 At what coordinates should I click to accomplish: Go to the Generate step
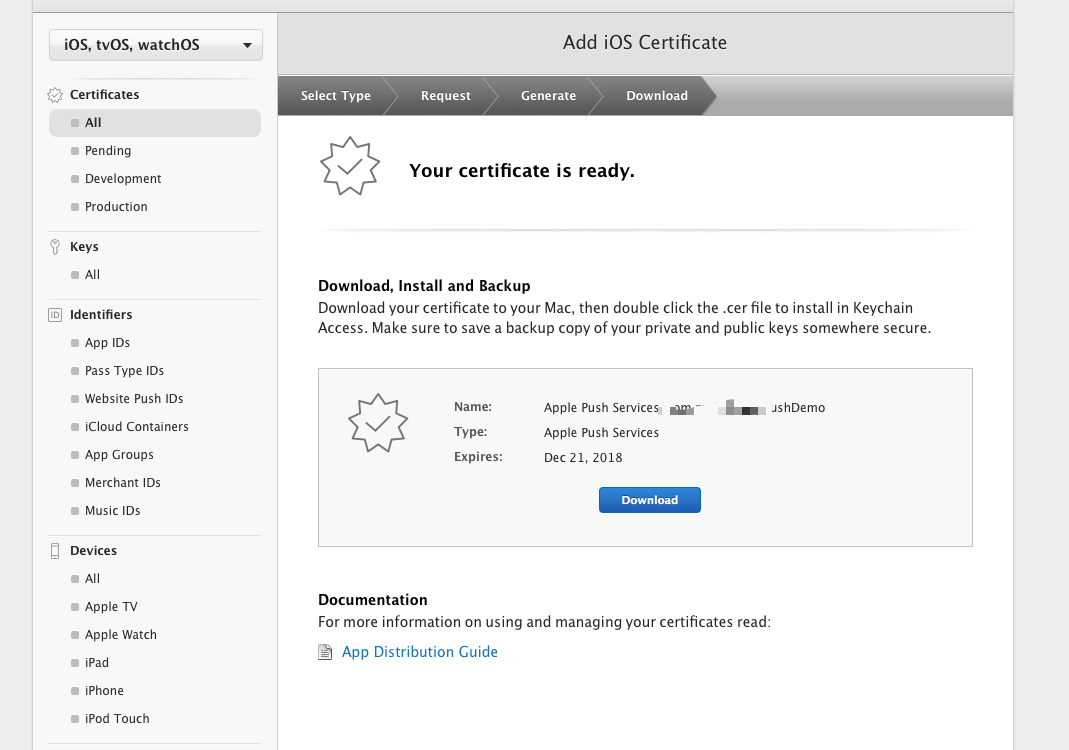pyautogui.click(x=548, y=96)
